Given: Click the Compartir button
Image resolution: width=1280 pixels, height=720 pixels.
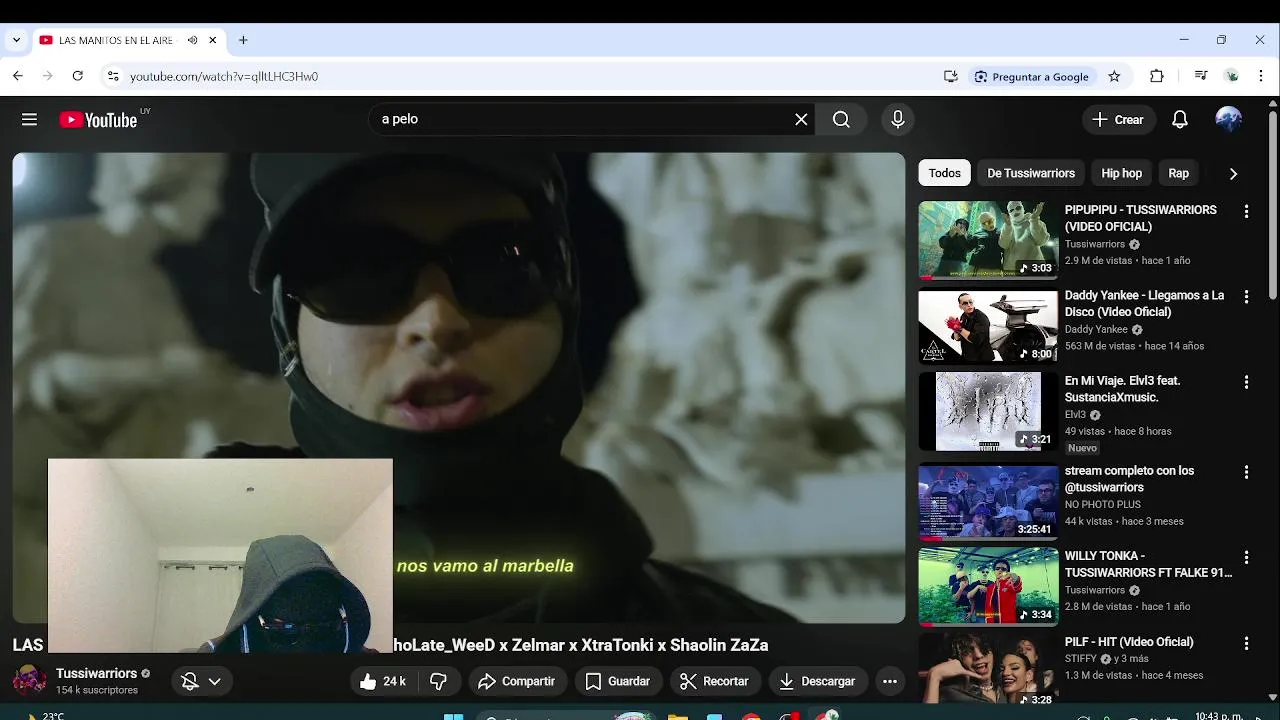Looking at the screenshot, I should 517,681.
